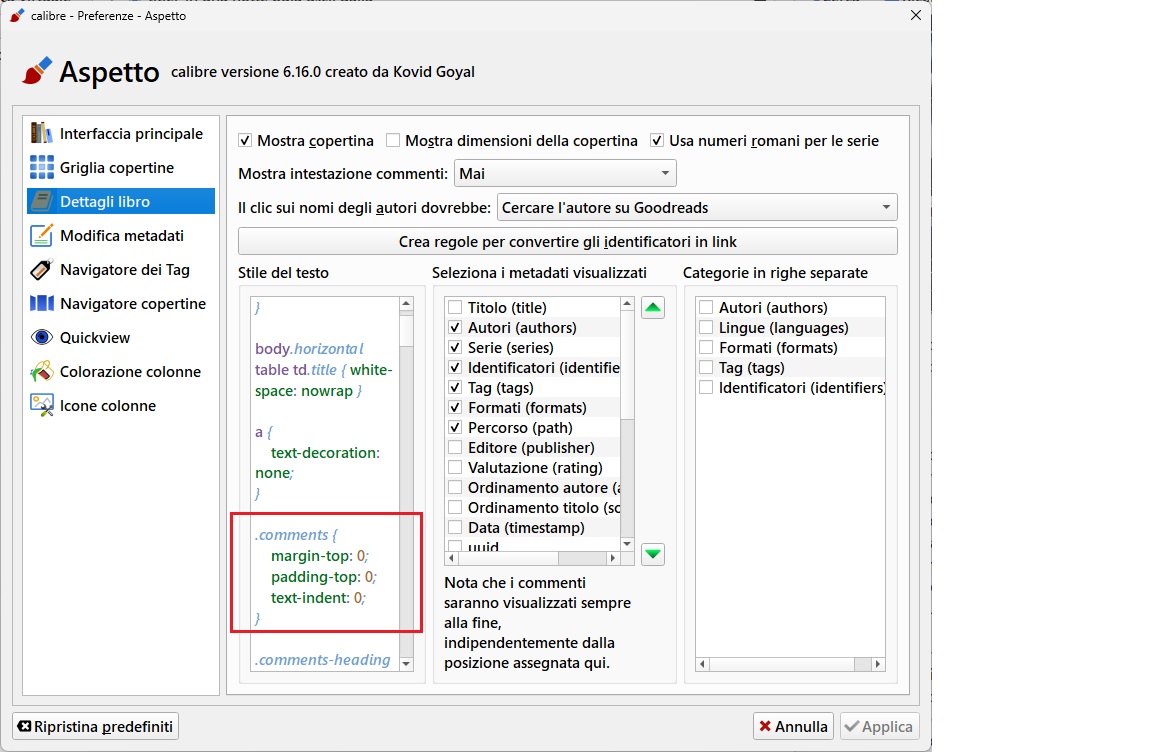Select Icone colonne picture icon

click(x=41, y=405)
